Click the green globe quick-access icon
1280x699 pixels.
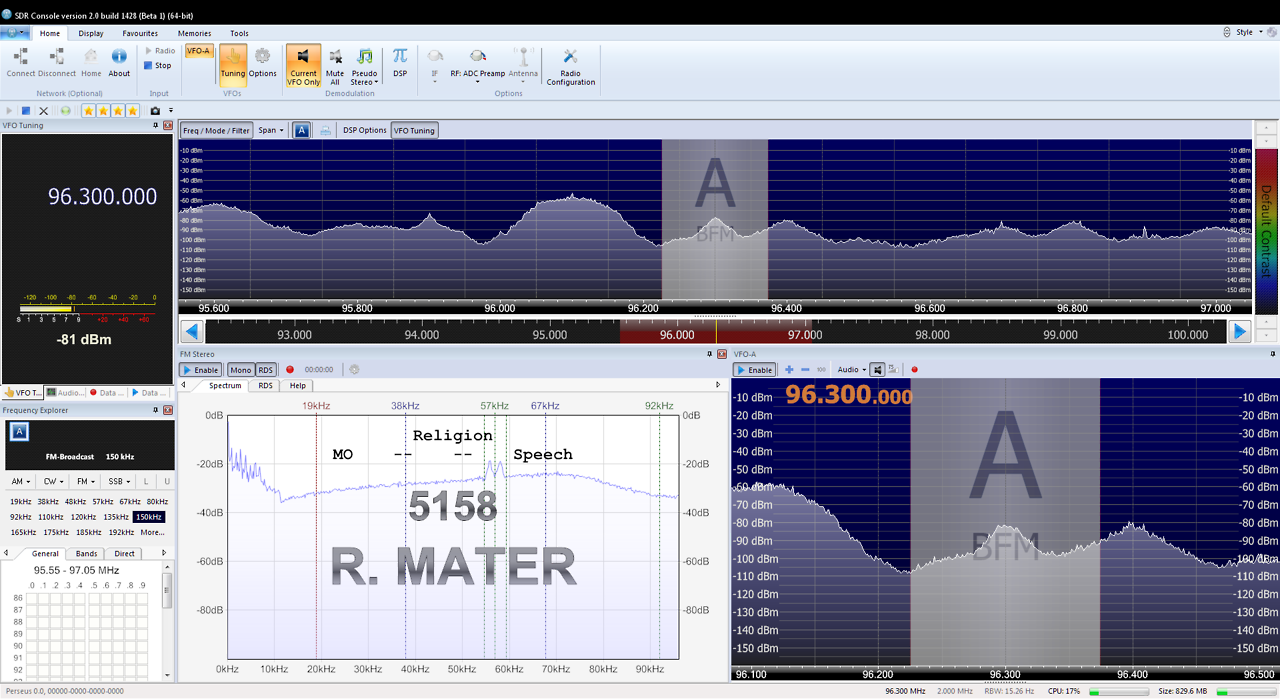click(x=65, y=110)
